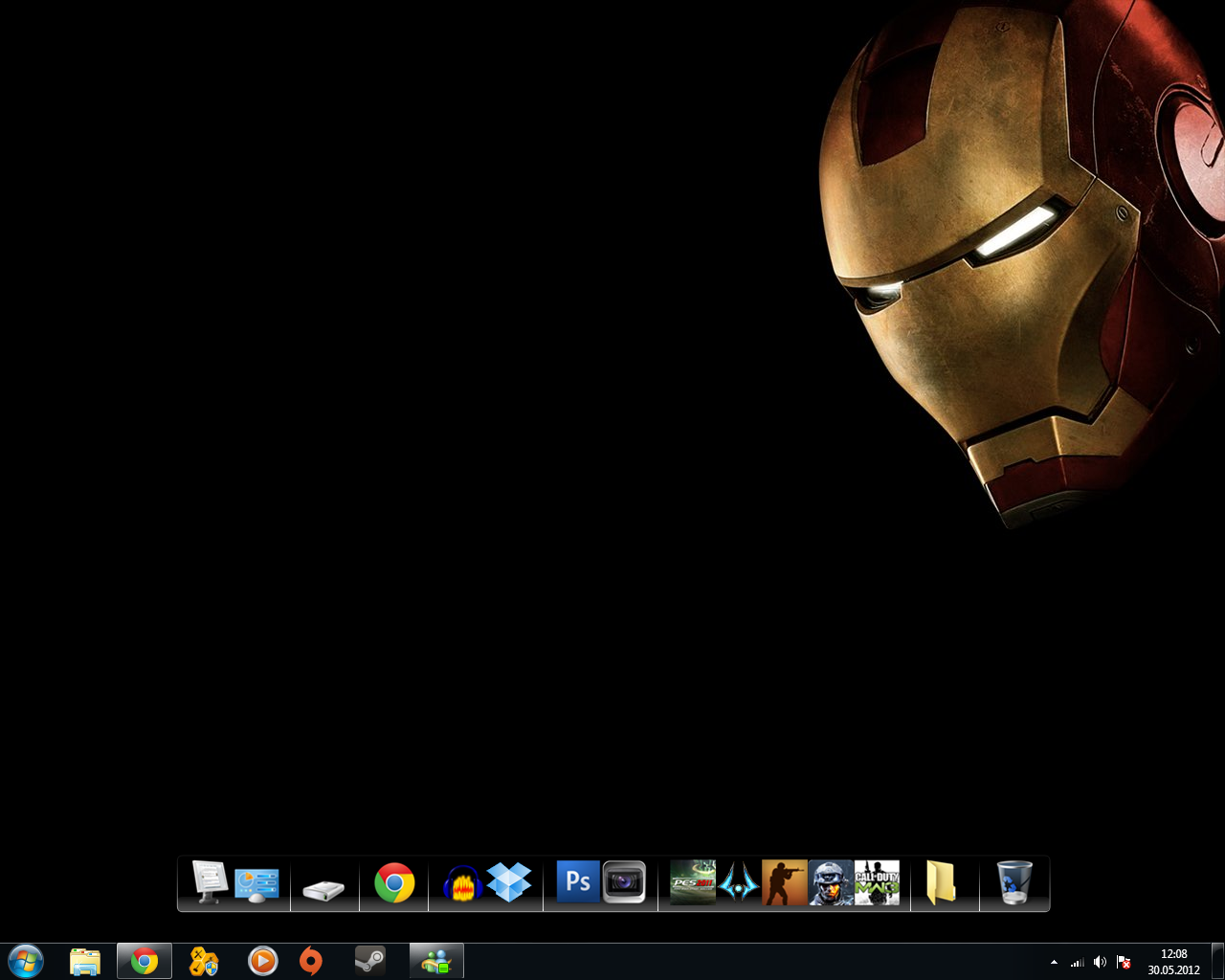1225x980 pixels.
Task: Launch Audacity from the dock
Action: click(462, 883)
